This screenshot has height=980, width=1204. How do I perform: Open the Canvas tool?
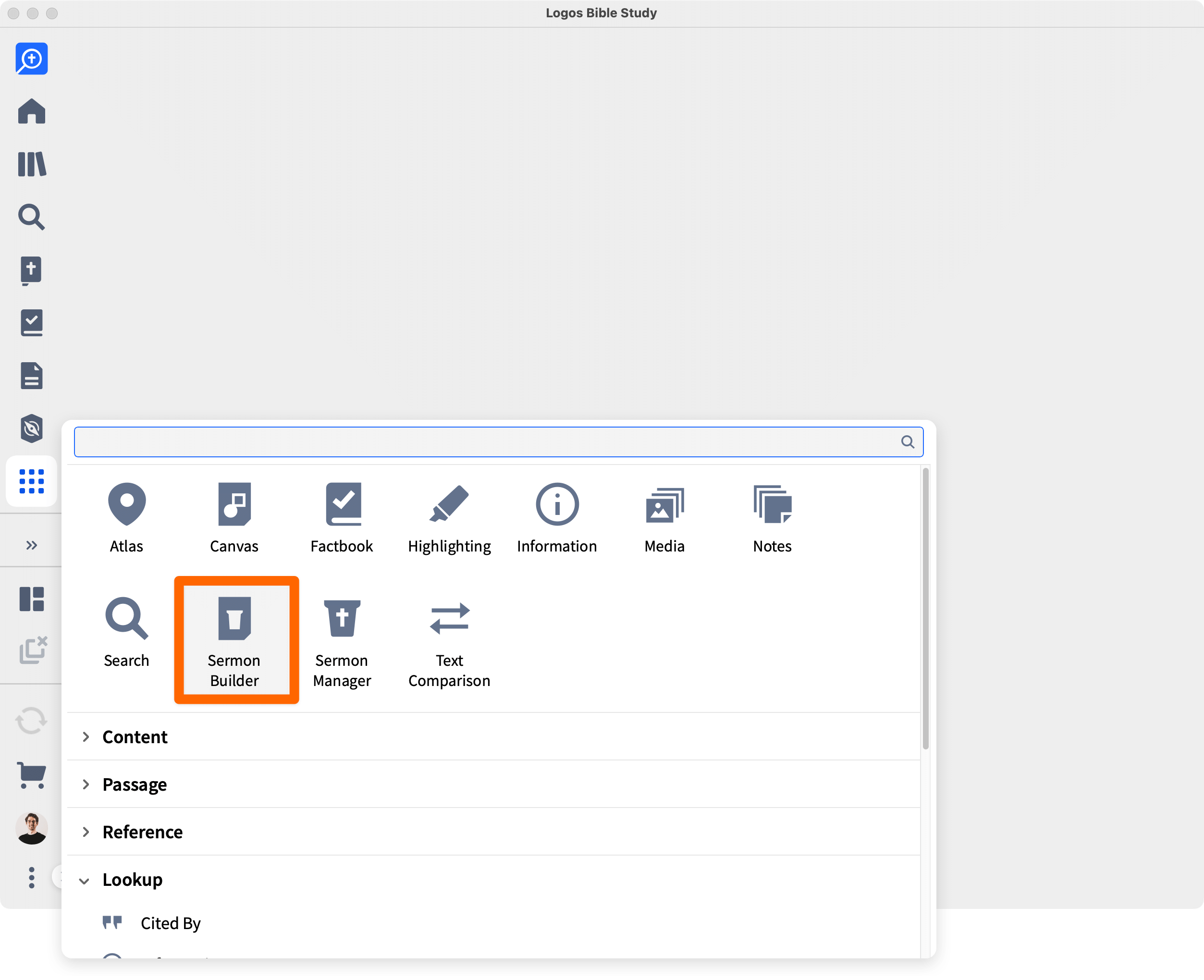(x=234, y=518)
